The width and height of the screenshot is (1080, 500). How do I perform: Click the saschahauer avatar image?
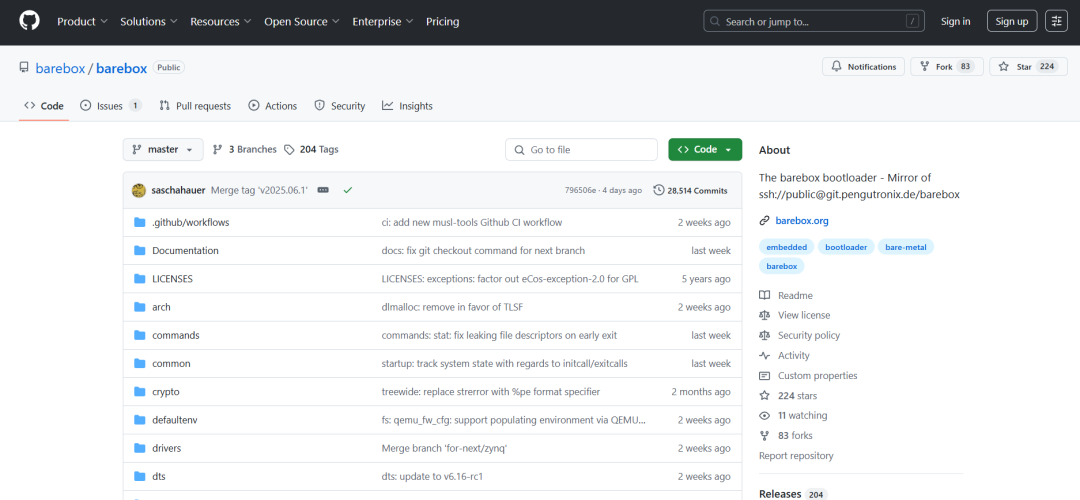pyautogui.click(x=138, y=190)
